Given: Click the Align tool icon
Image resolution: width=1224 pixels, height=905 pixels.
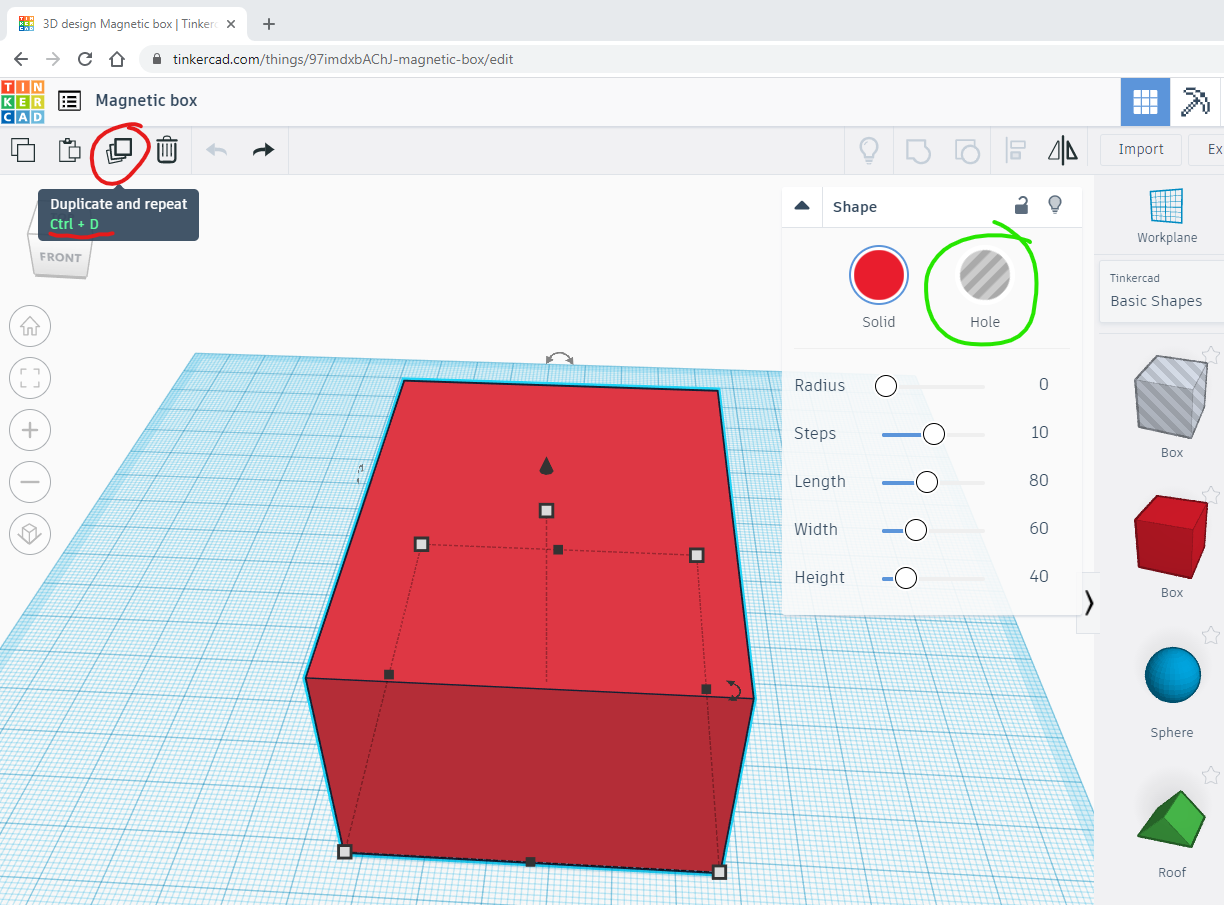Looking at the screenshot, I should tap(1015, 150).
